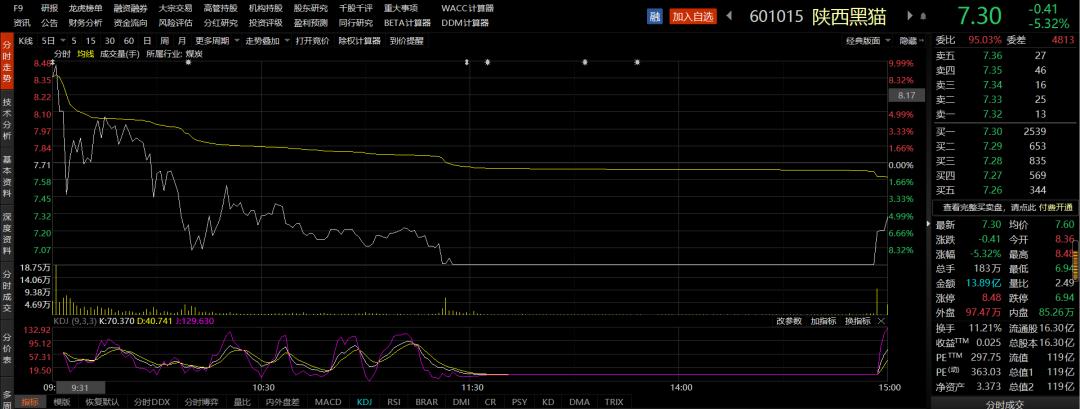Switch to K线 chart view
This screenshot has height=409, width=1080.
25,41
